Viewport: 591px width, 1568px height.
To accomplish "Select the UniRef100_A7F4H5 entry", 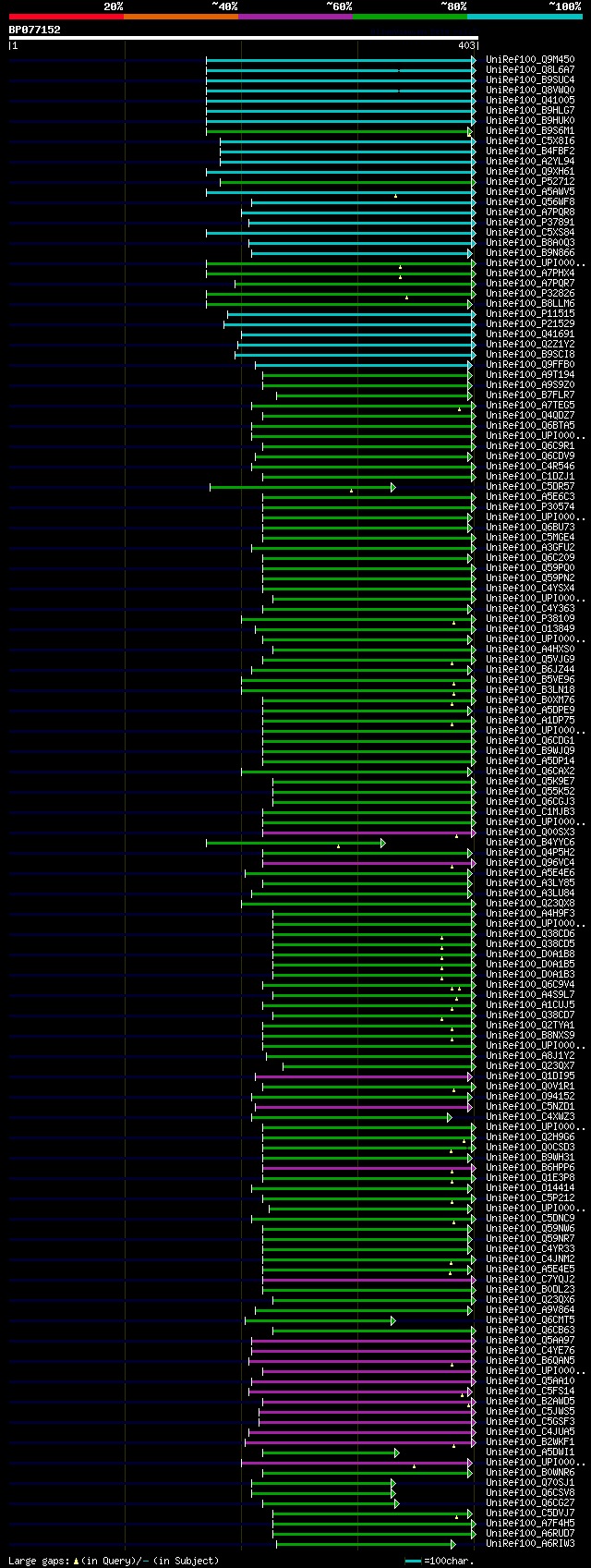I will click(x=530, y=1523).
